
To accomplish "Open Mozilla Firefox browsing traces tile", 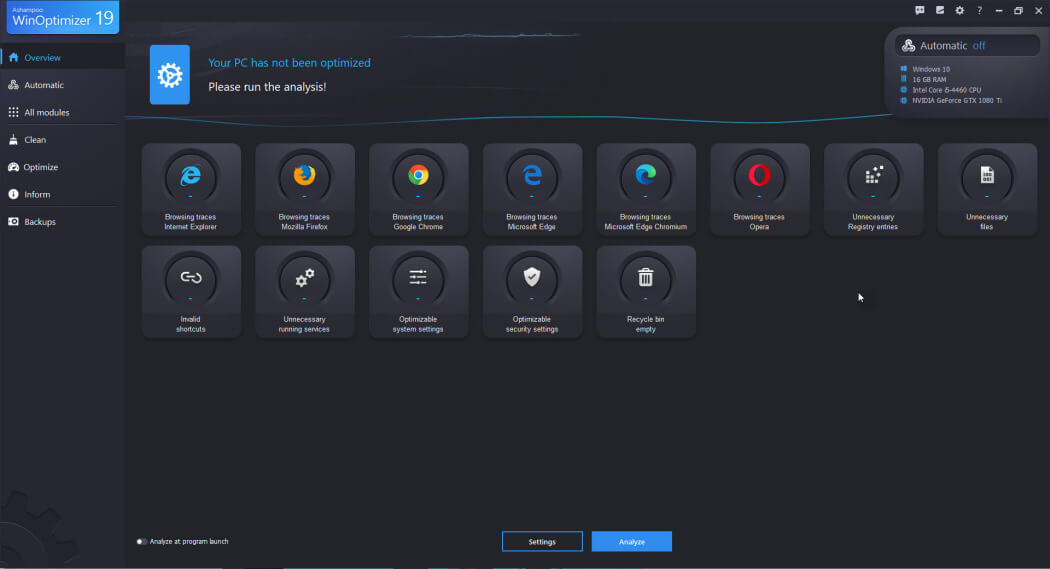I will pos(305,189).
